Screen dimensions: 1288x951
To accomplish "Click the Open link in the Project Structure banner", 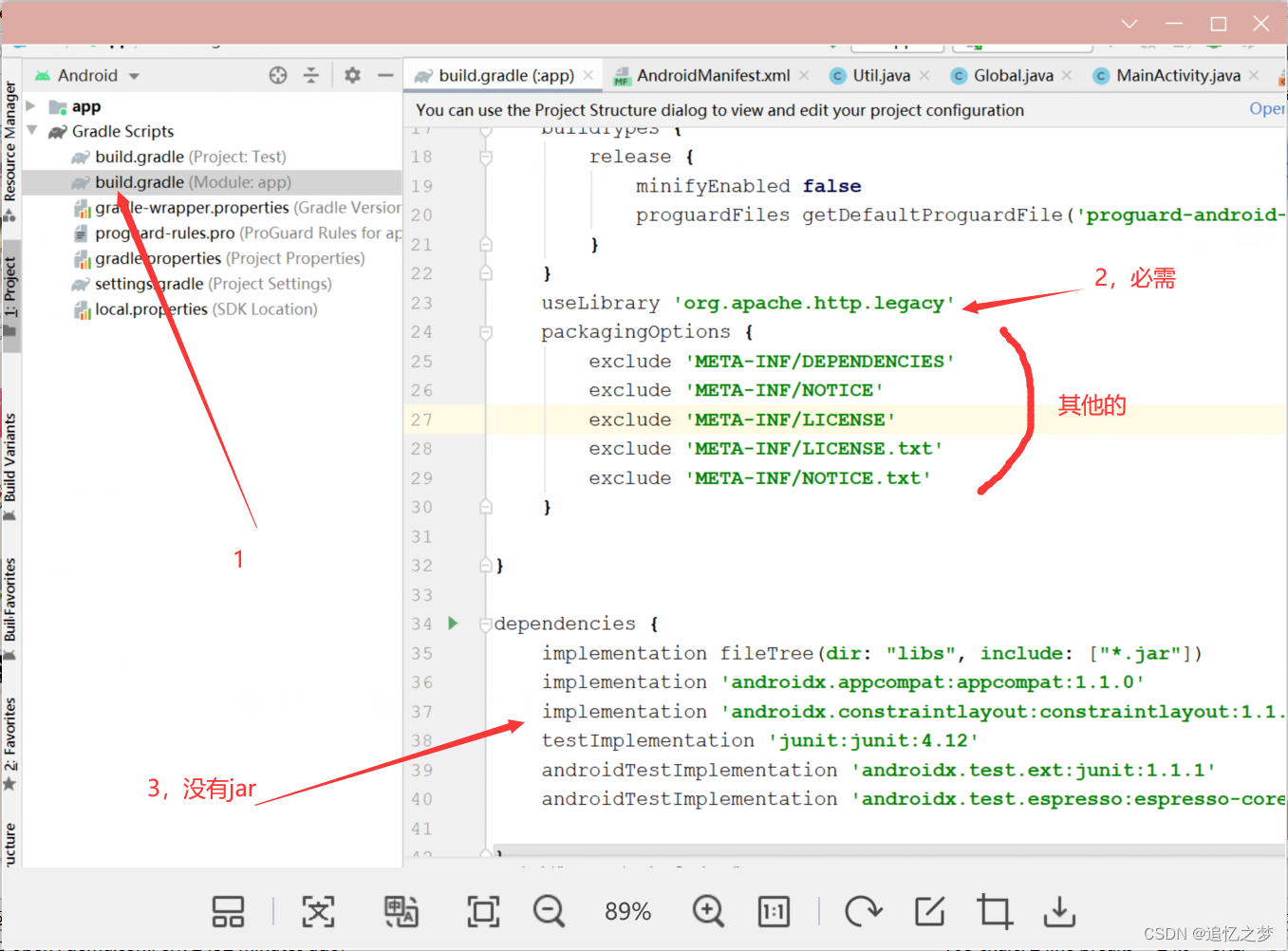I will (x=1267, y=108).
